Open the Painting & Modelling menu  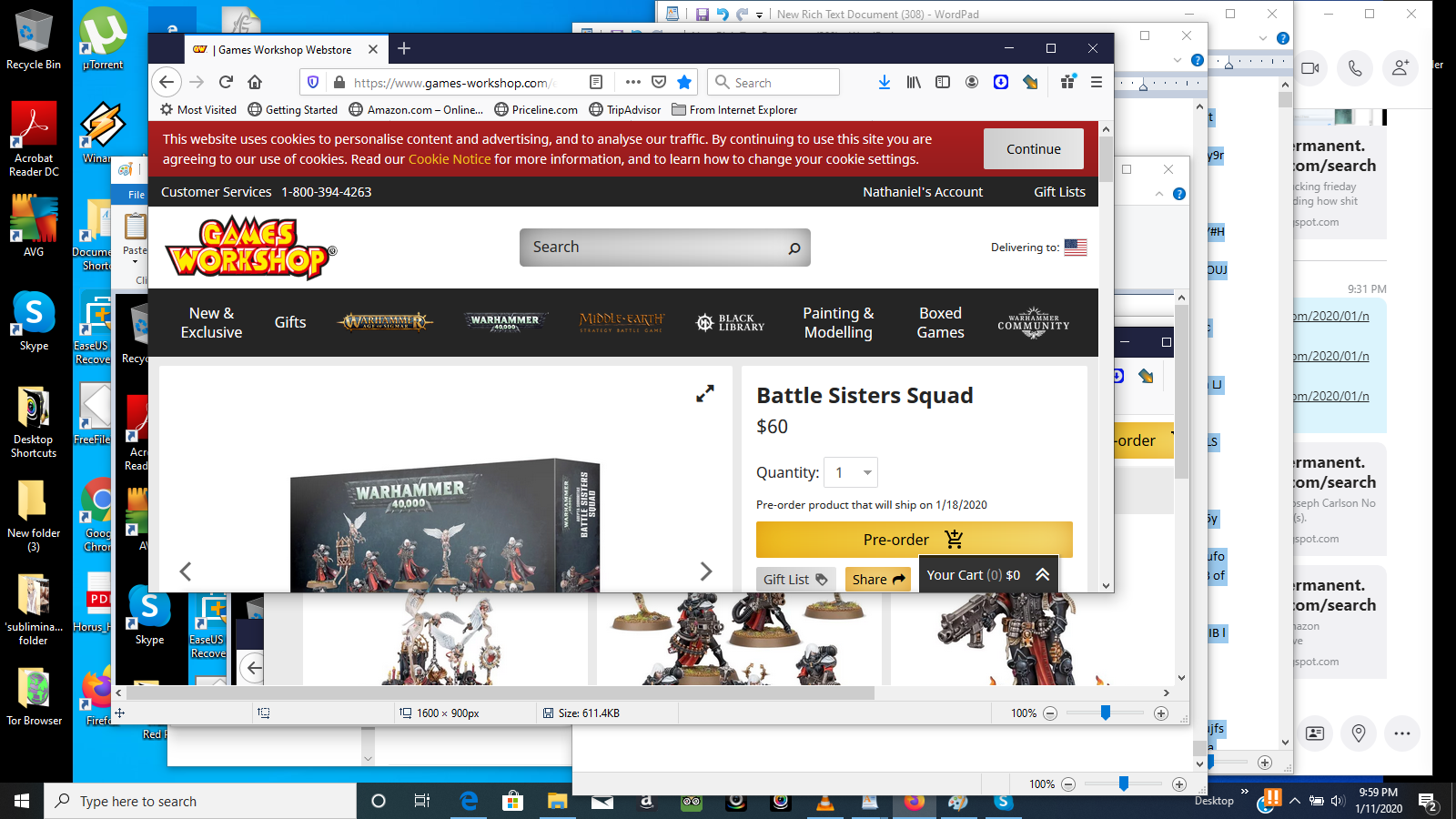838,323
